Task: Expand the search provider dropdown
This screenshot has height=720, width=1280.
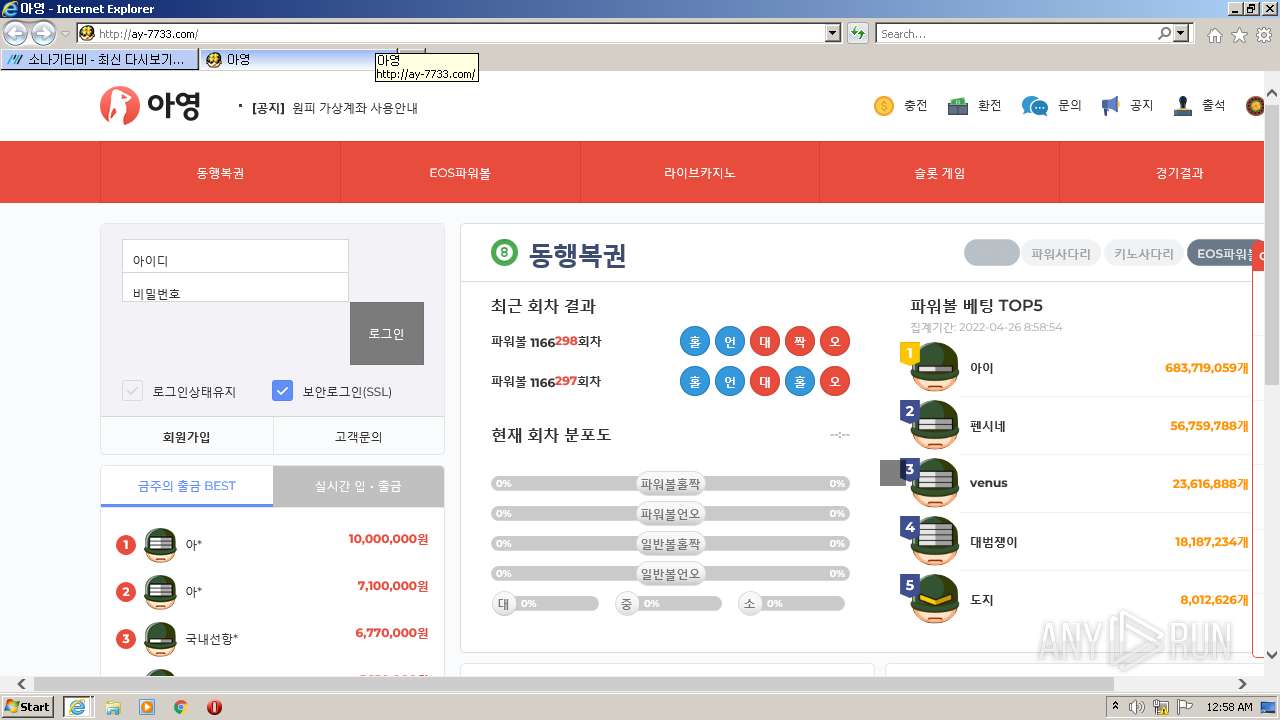Action: [x=1182, y=33]
